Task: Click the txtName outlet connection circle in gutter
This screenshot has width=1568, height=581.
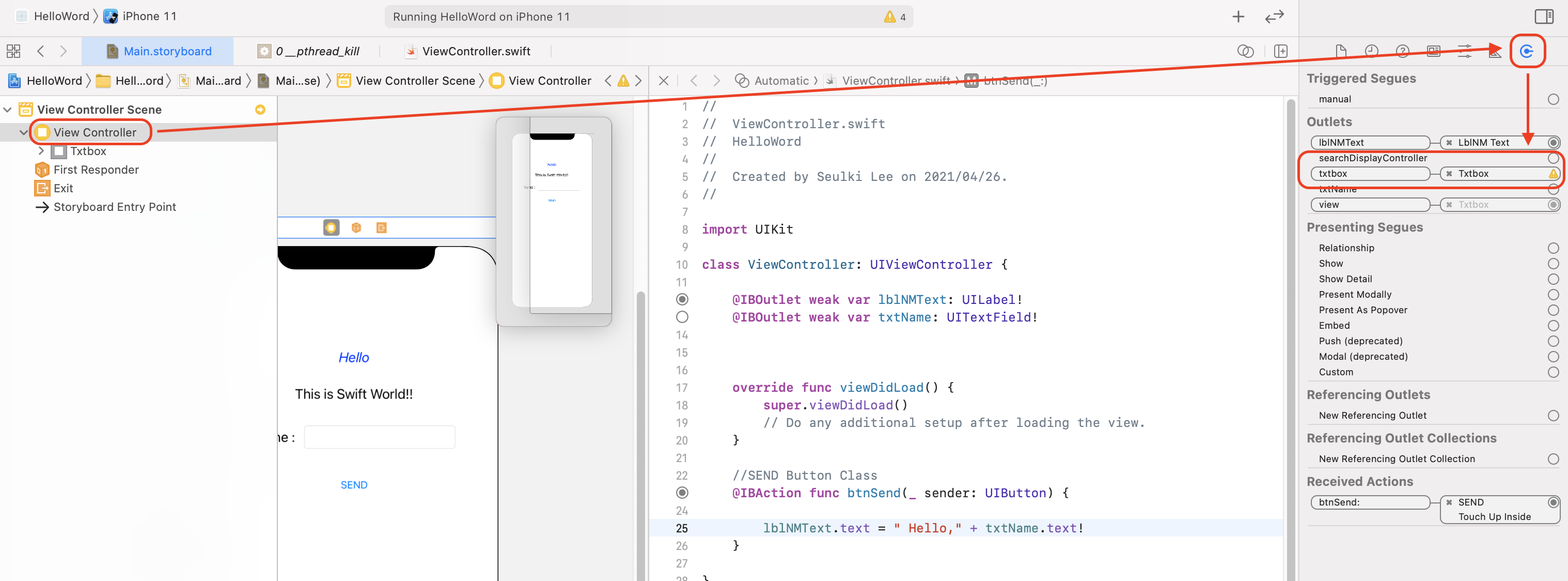Action: coord(682,317)
